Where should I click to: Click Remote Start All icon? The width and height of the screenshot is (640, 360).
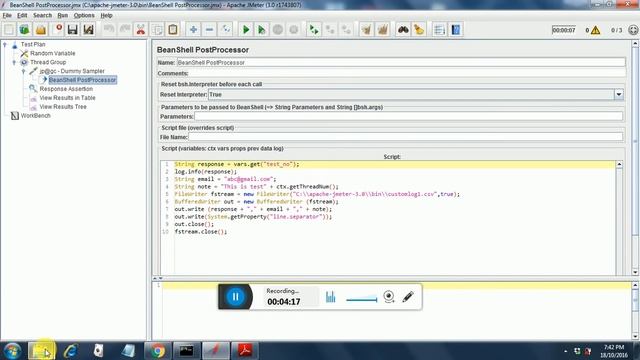point(314,29)
